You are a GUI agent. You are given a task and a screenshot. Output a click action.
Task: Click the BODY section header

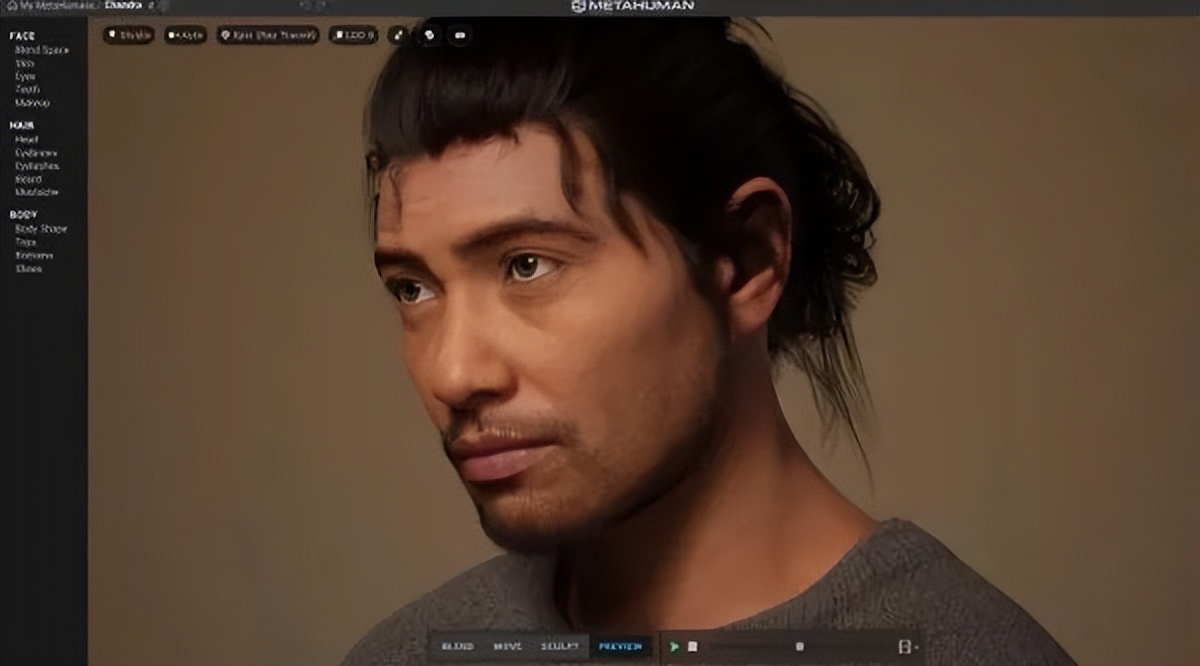tap(23, 214)
